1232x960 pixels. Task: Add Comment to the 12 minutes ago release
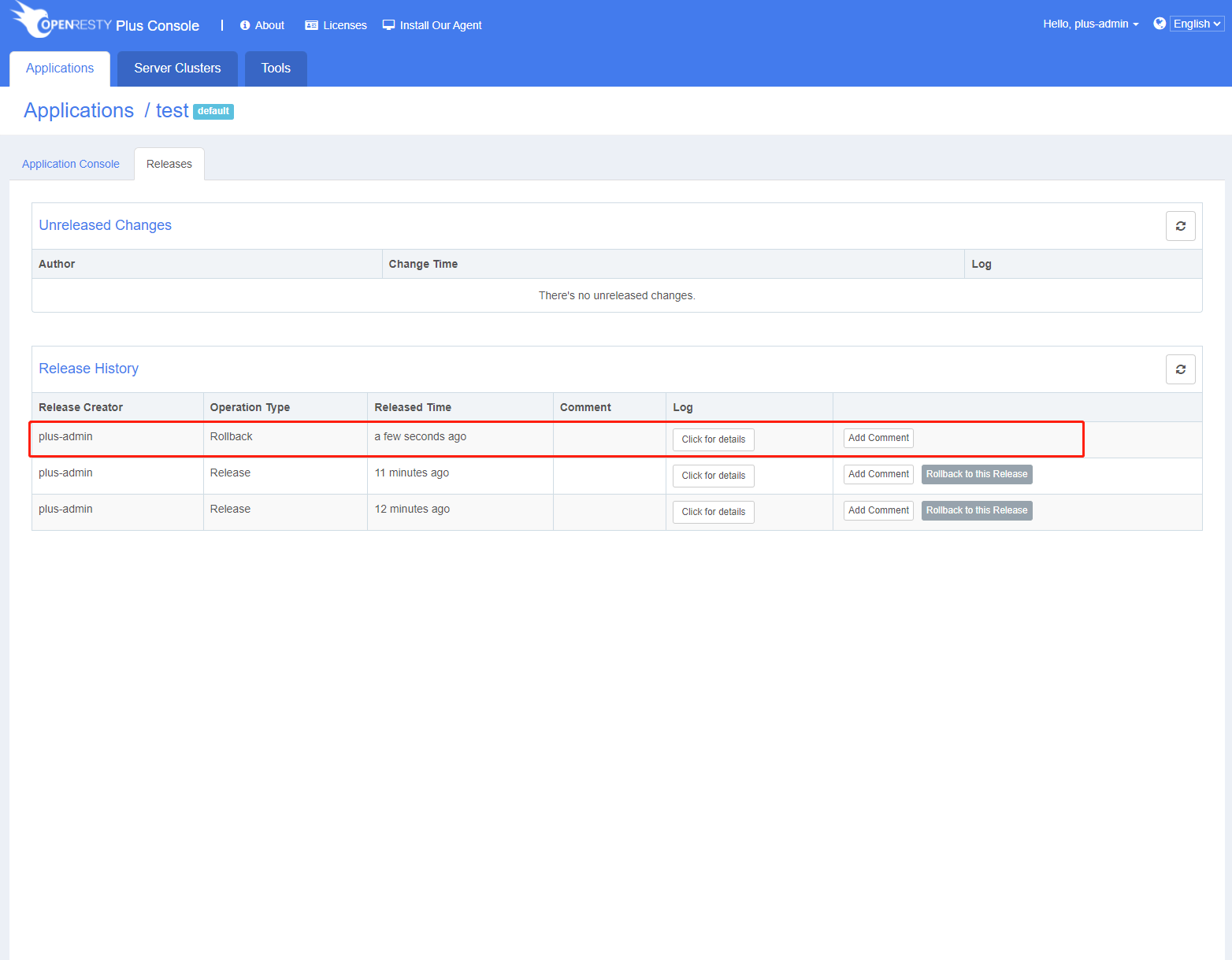point(878,510)
